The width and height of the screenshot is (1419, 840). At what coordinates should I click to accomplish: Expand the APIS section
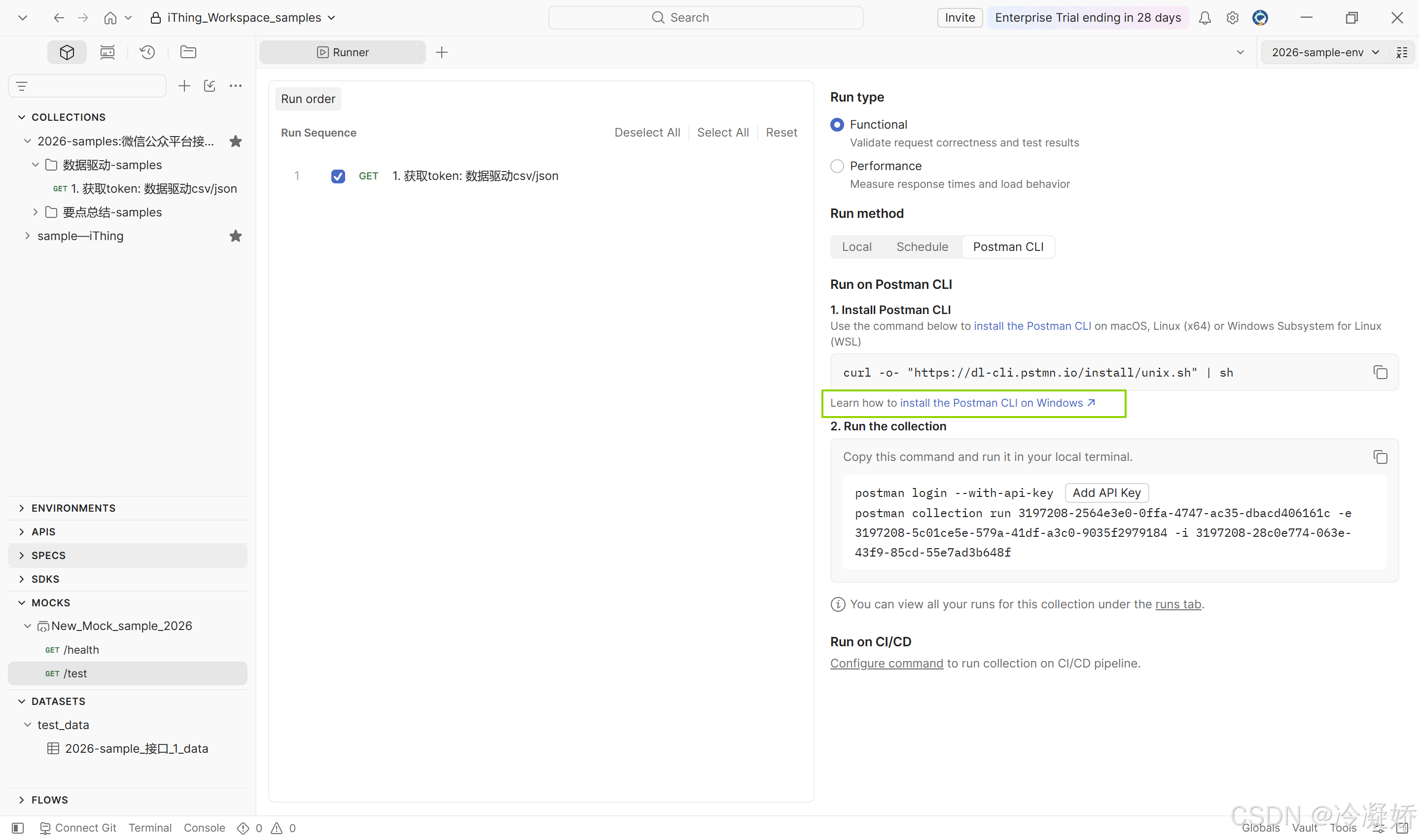(x=22, y=531)
